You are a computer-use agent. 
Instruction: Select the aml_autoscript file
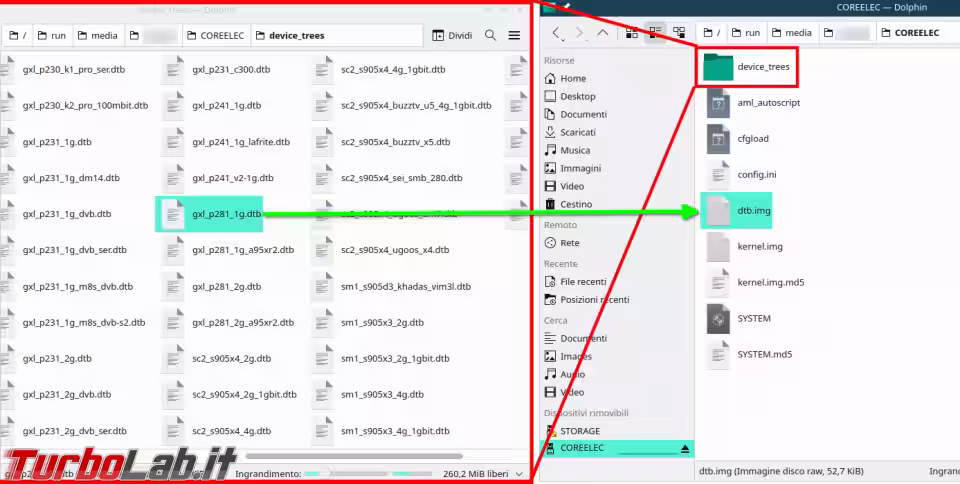click(x=754, y=103)
